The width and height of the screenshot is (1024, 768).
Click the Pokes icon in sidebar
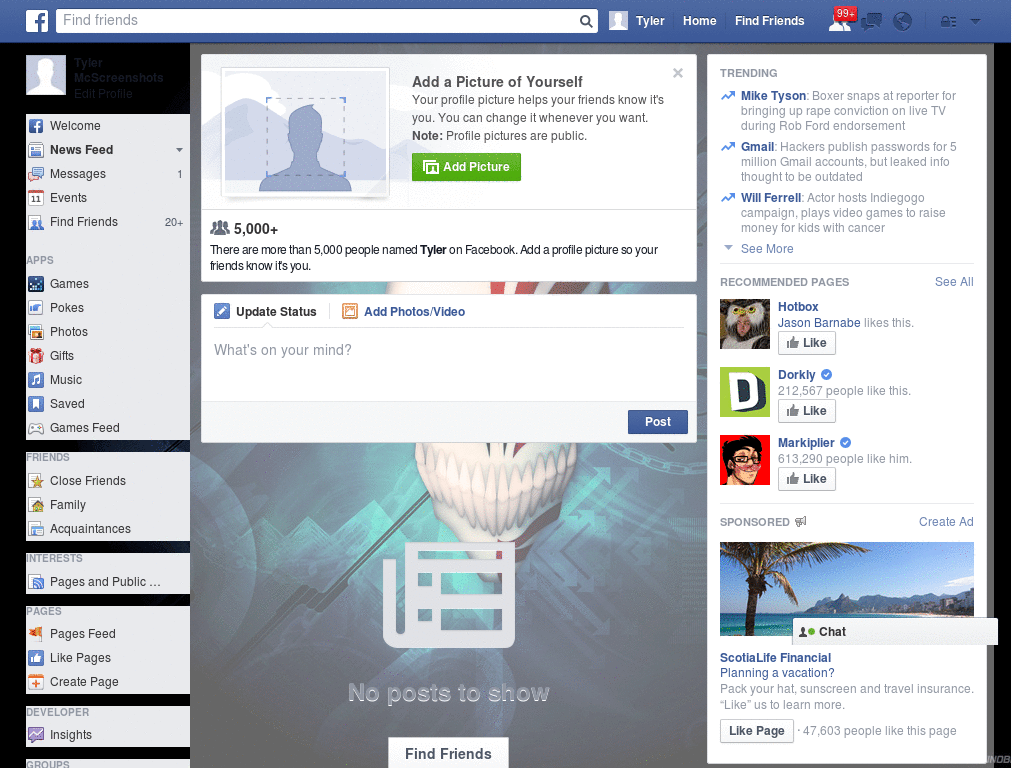pyautogui.click(x=36, y=308)
